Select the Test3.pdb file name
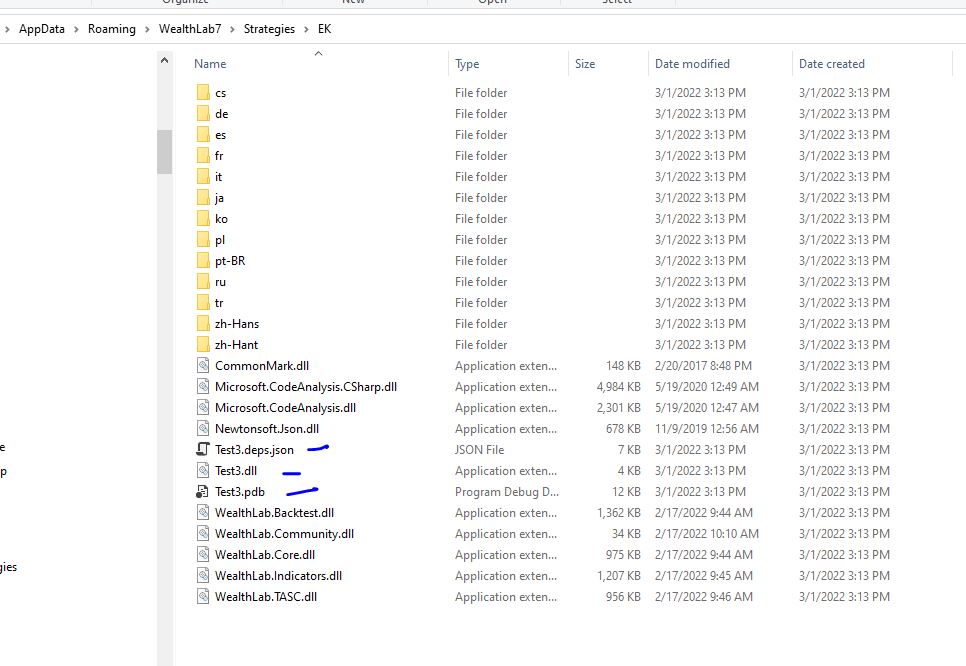The width and height of the screenshot is (966, 666). 240,492
